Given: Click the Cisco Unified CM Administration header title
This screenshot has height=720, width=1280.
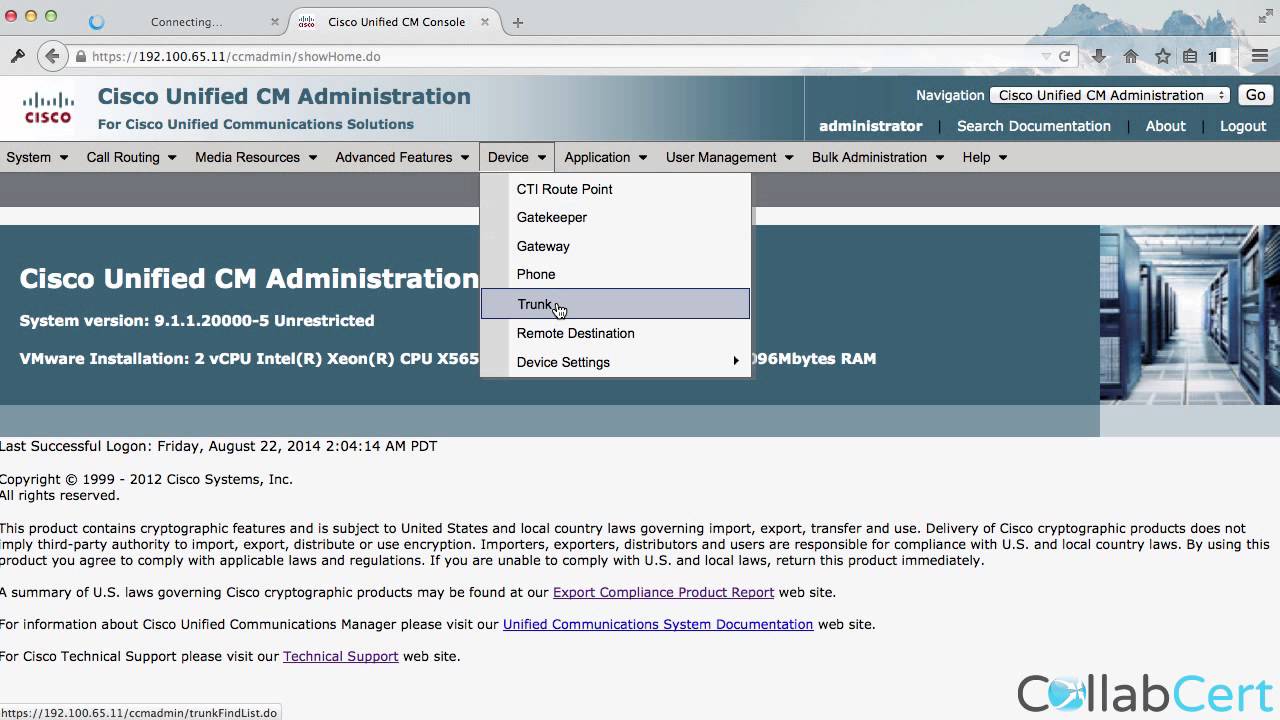Looking at the screenshot, I should [x=284, y=96].
